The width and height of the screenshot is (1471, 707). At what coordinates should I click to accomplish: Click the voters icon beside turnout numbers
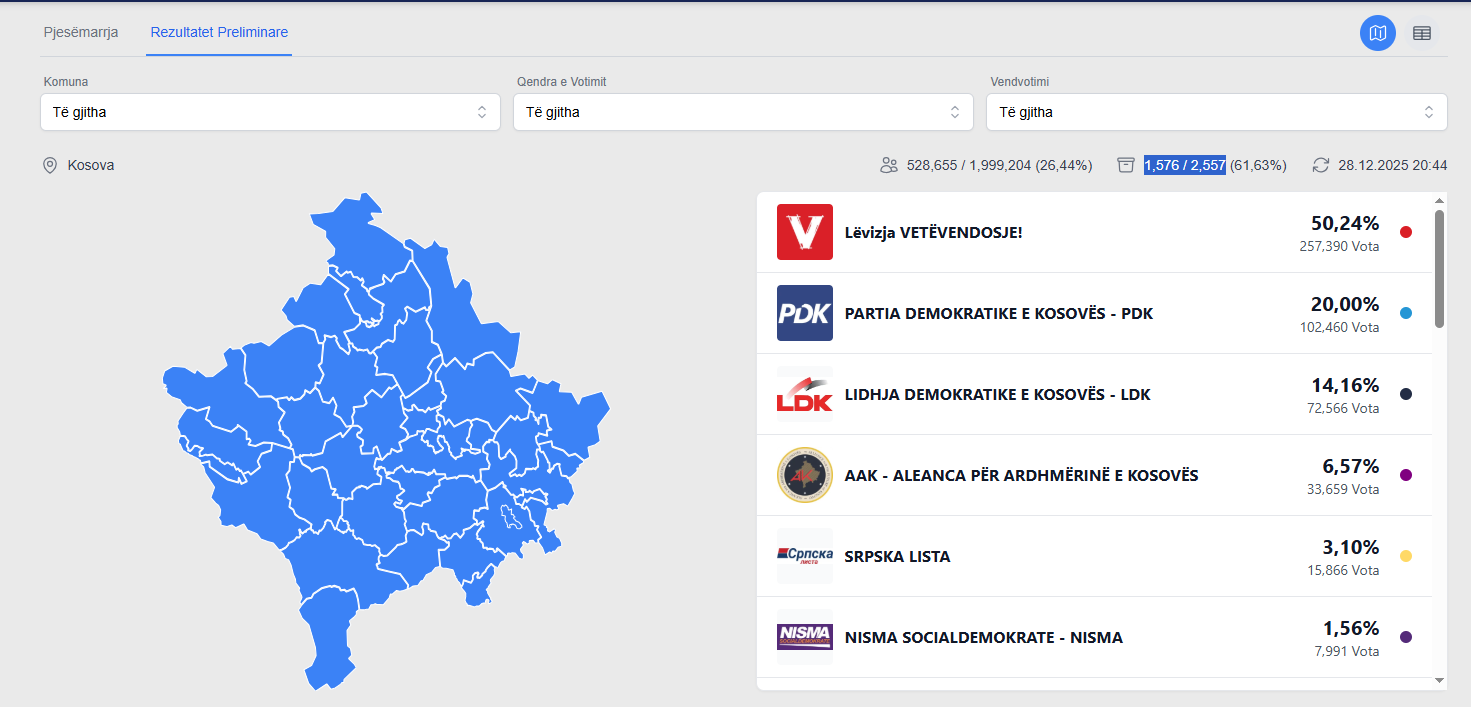[888, 165]
